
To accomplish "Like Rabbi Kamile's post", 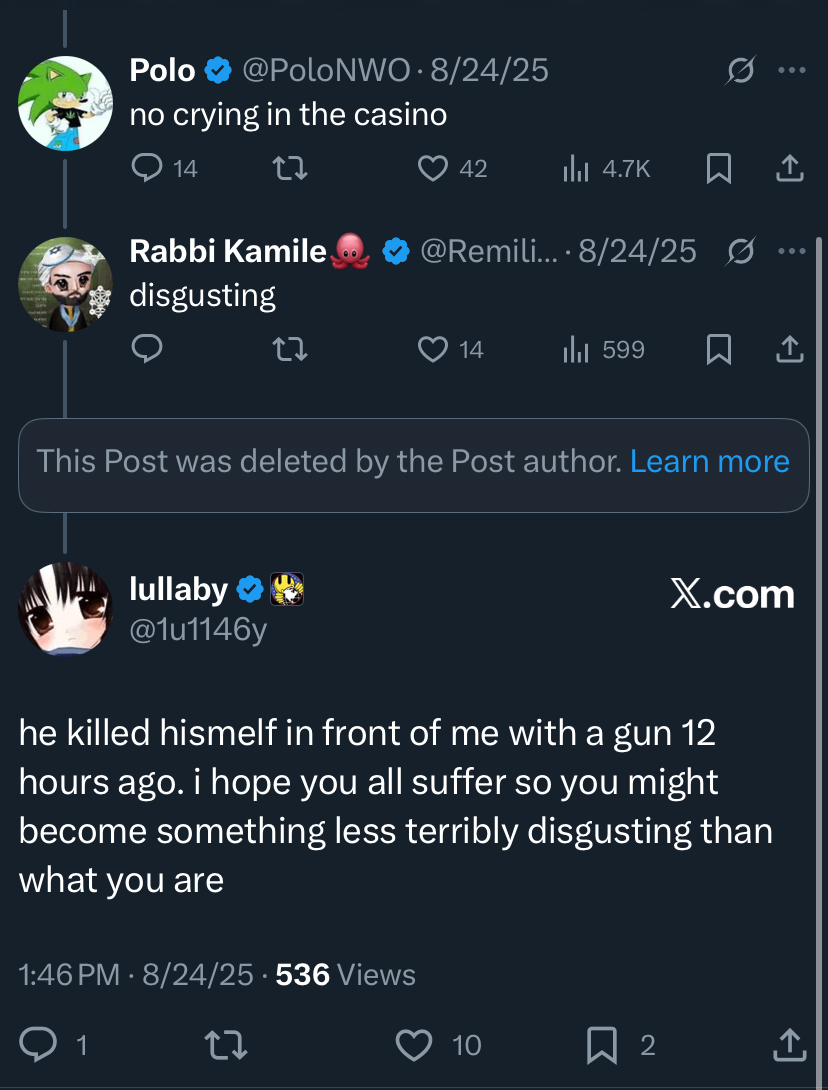I will tap(432, 349).
